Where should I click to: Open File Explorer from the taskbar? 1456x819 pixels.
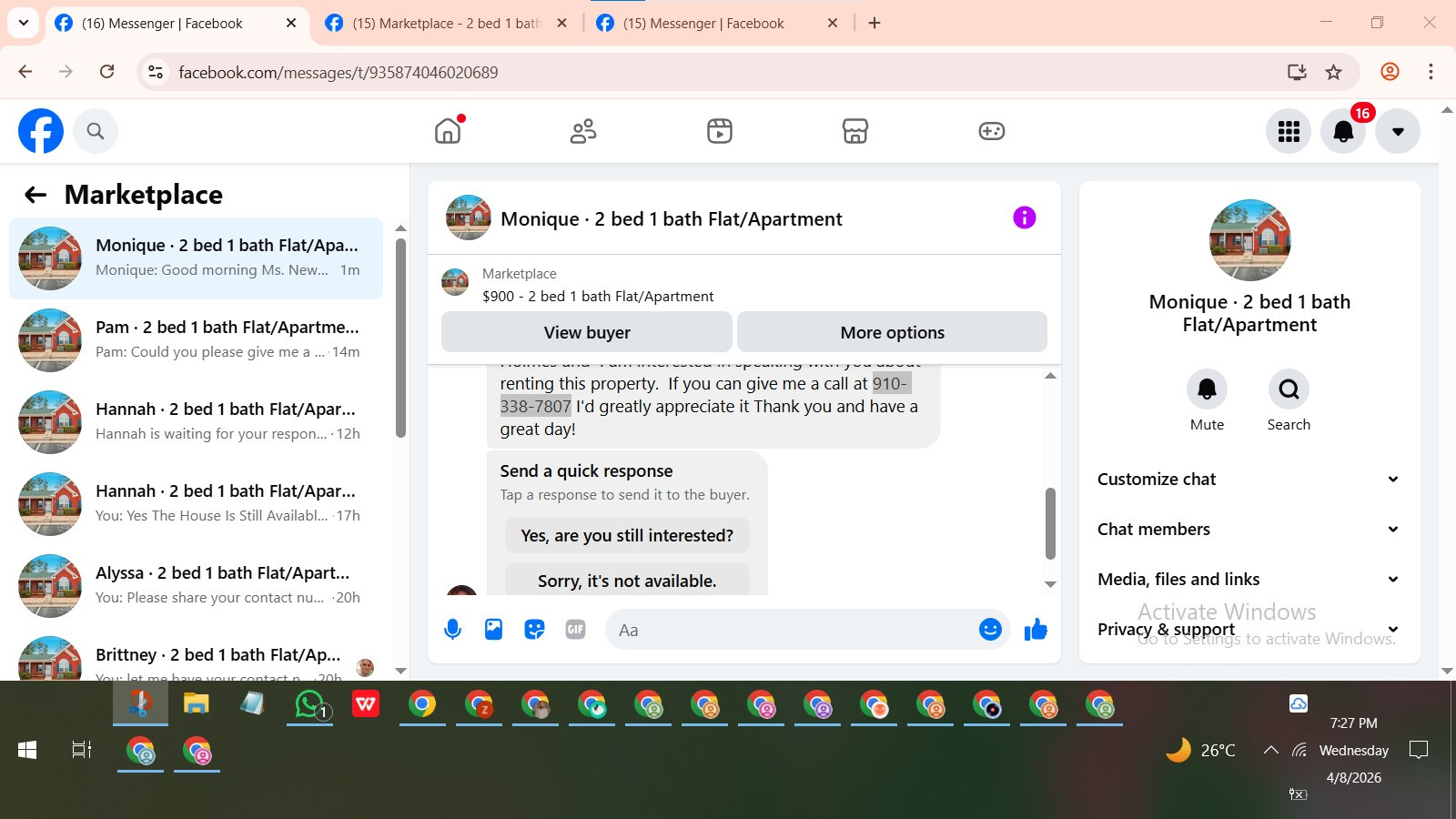tap(197, 703)
